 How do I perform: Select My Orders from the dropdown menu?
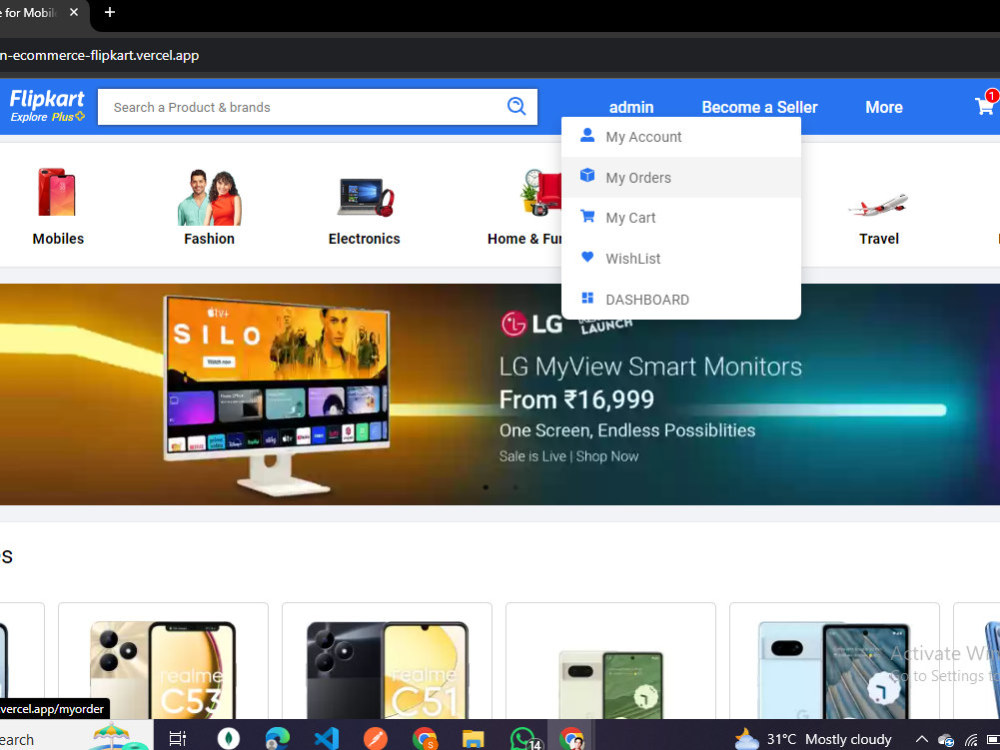coord(680,177)
